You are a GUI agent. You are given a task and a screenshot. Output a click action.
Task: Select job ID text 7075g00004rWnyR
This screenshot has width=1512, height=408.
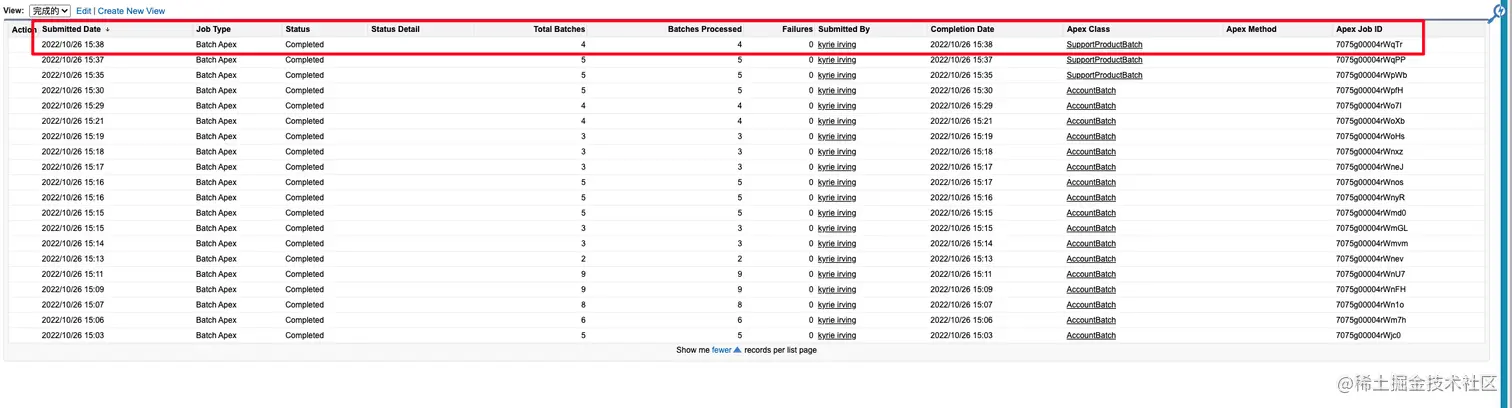pos(1370,198)
